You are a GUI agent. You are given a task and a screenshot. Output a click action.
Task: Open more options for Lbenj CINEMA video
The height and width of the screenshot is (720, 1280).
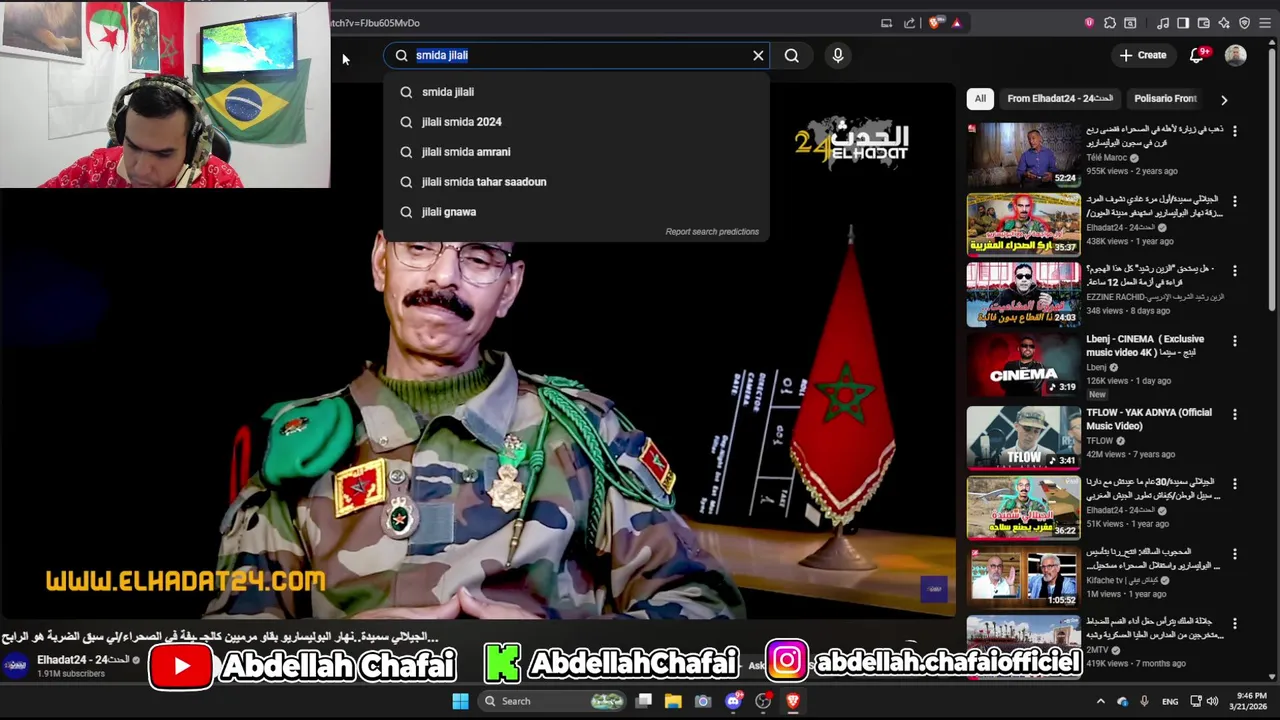pyautogui.click(x=1234, y=341)
